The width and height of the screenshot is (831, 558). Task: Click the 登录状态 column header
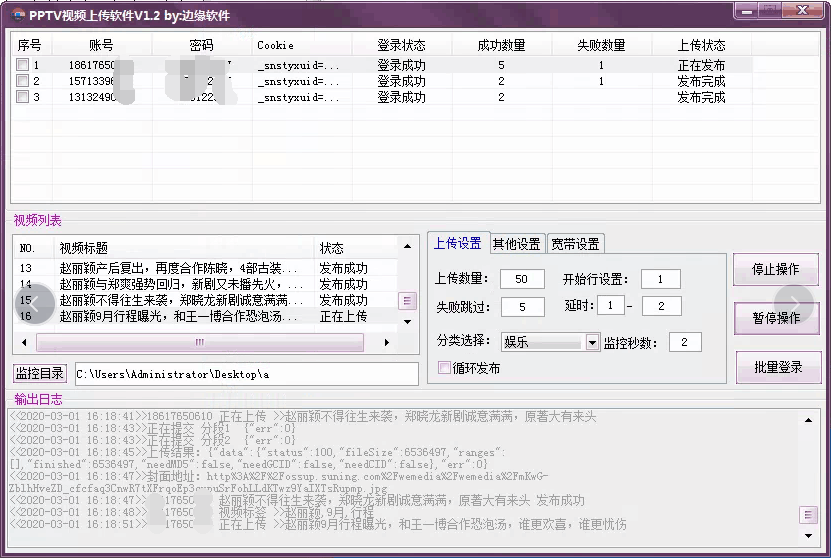point(401,46)
